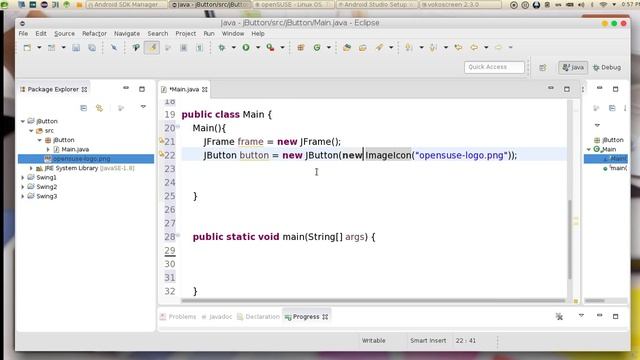640x360 pixels.
Task: Click the Last Edit Location icon
Action: click(x=458, y=48)
